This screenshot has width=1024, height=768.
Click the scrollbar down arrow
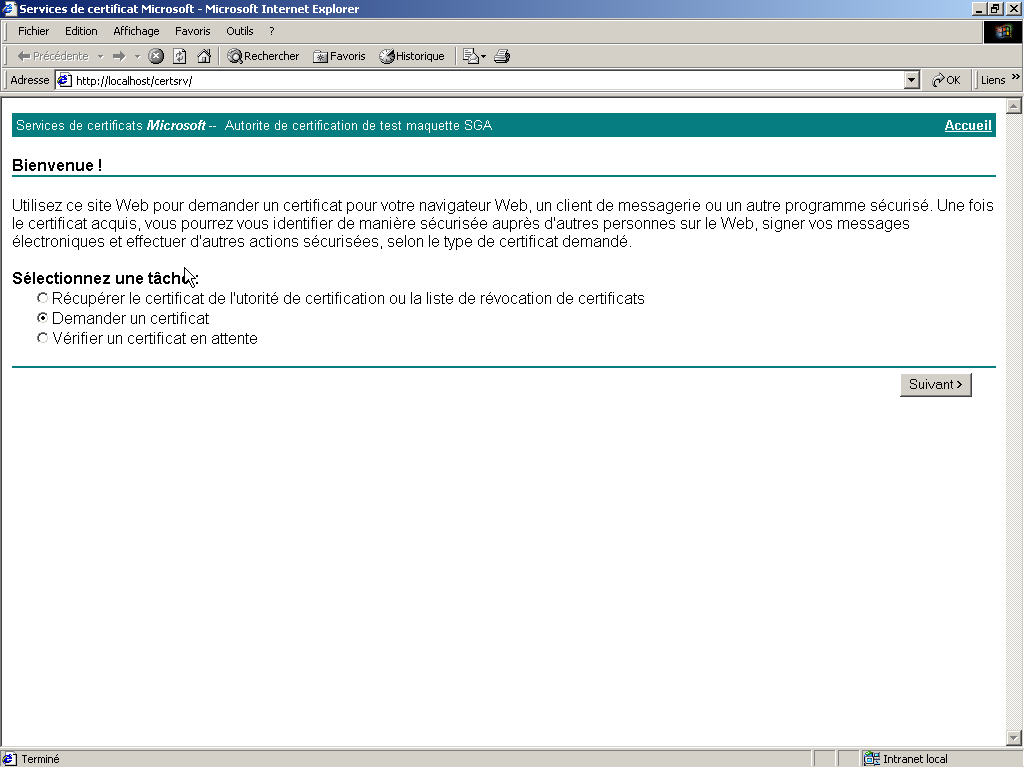[1014, 739]
